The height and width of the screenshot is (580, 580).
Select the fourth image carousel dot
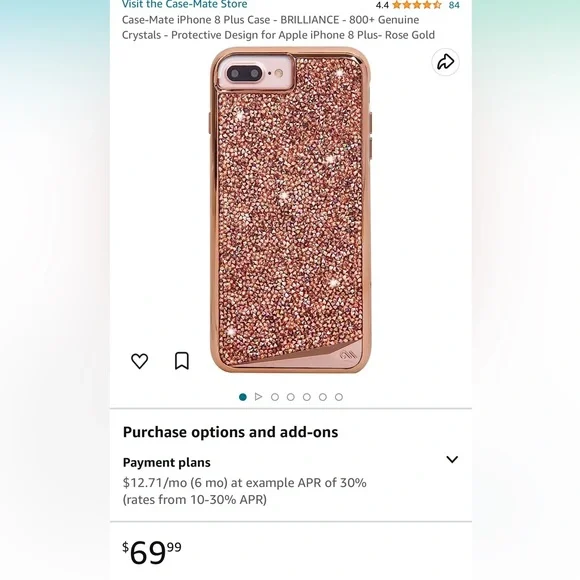pyautogui.click(x=291, y=397)
